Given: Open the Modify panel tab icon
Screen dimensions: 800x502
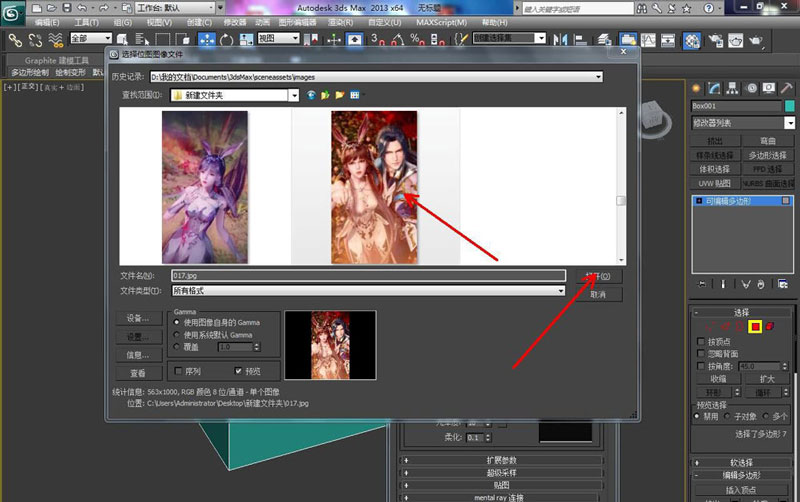Looking at the screenshot, I should 712,87.
